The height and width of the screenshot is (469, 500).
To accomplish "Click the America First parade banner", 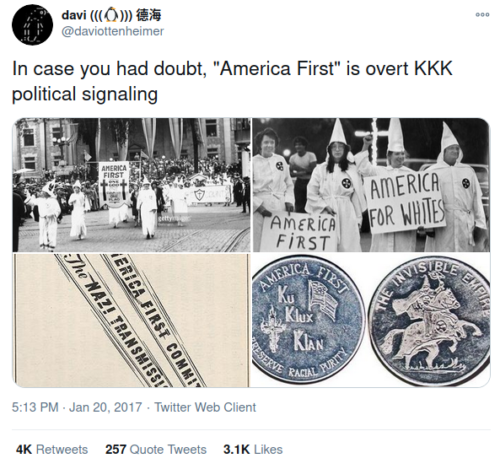I will coord(114,183).
